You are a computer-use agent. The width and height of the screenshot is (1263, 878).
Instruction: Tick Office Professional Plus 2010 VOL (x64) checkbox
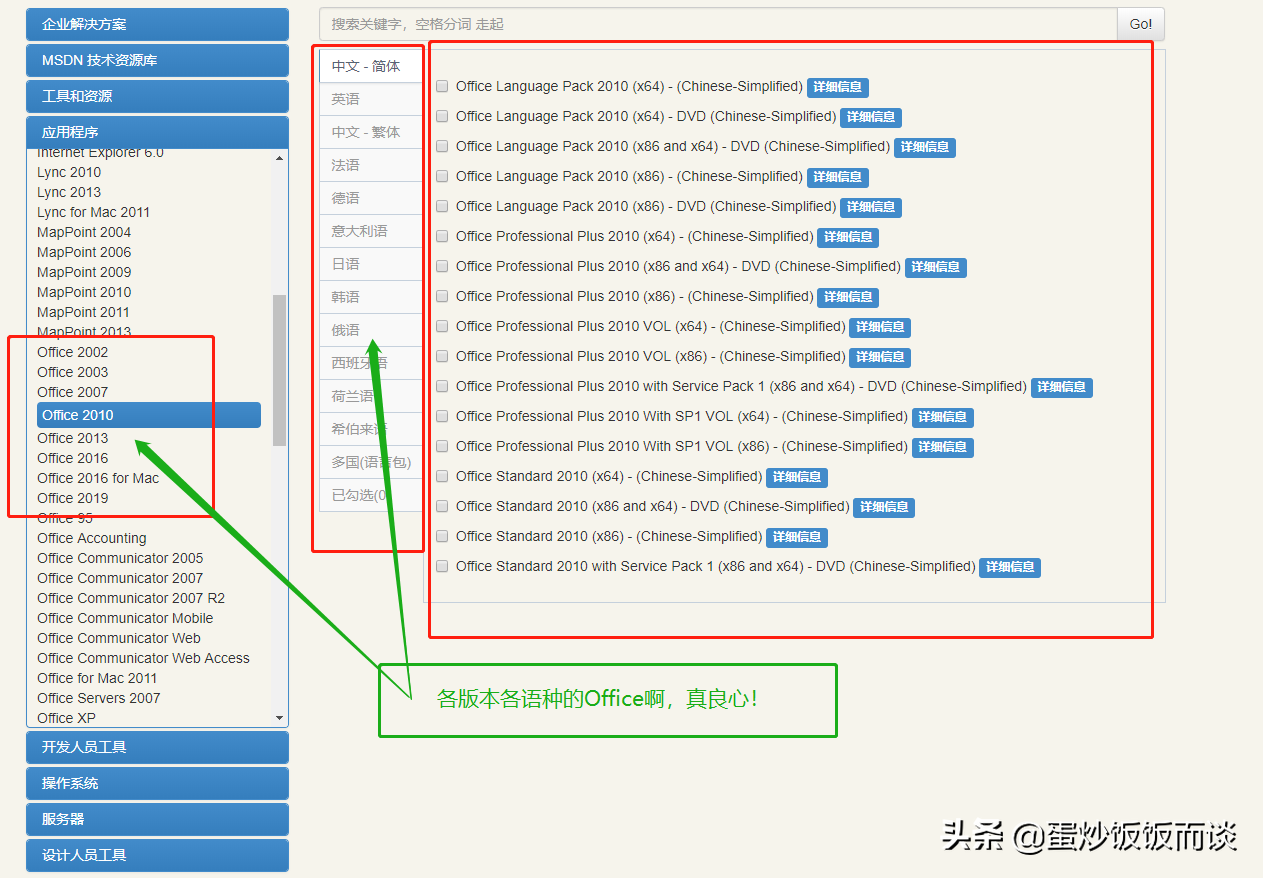(442, 326)
